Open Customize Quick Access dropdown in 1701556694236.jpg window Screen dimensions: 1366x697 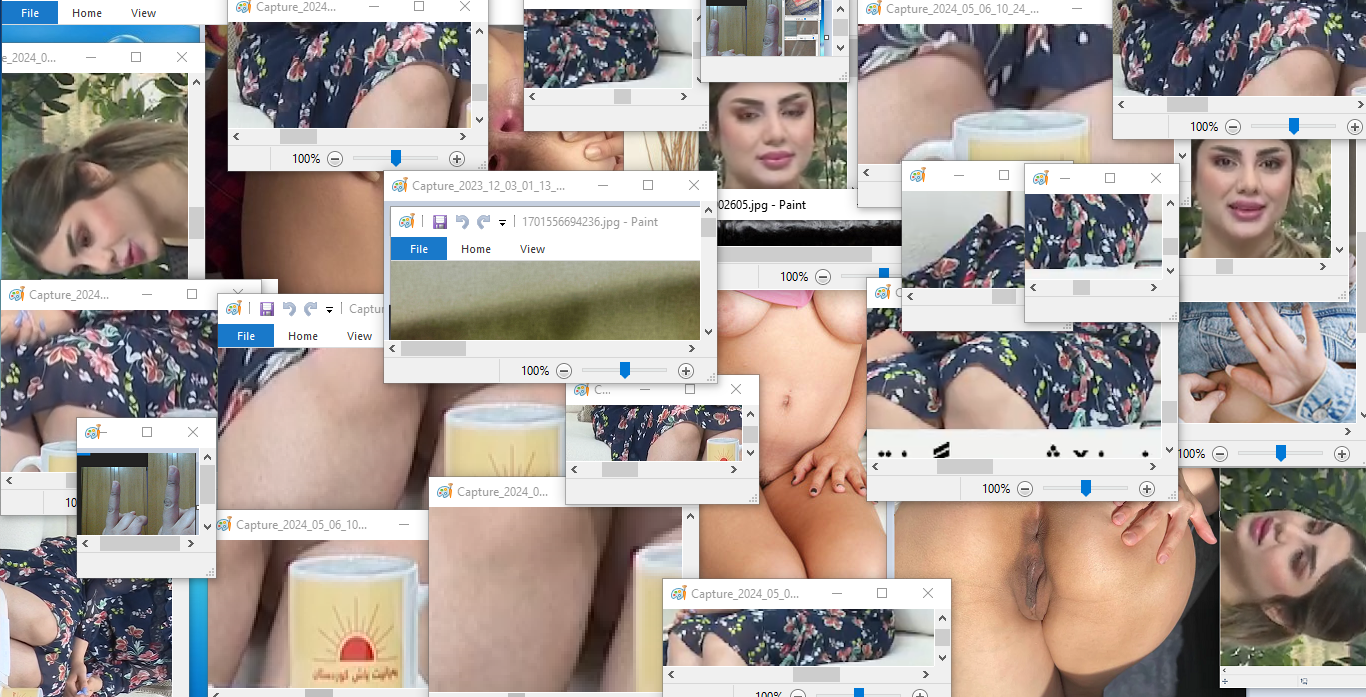[x=502, y=223]
